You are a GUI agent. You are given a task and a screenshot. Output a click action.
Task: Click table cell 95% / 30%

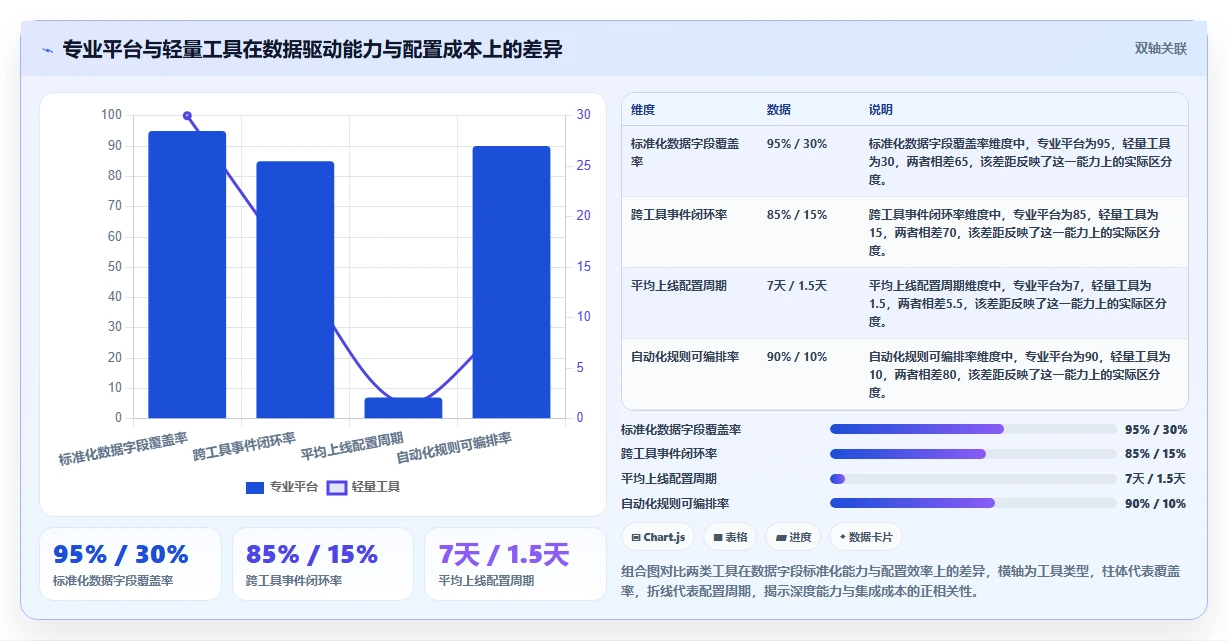tap(797, 144)
